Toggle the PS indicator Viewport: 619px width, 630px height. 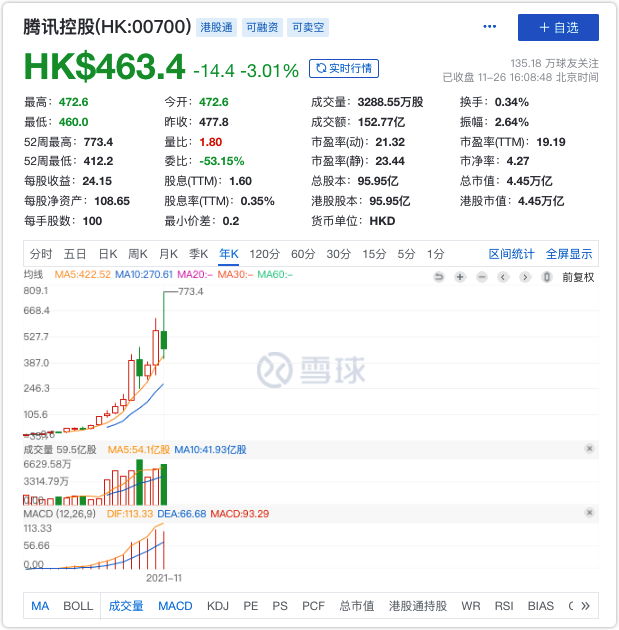click(280, 605)
